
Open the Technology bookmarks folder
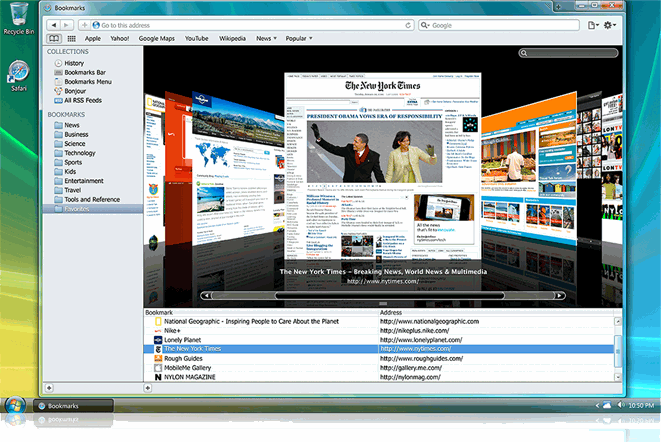coord(82,152)
